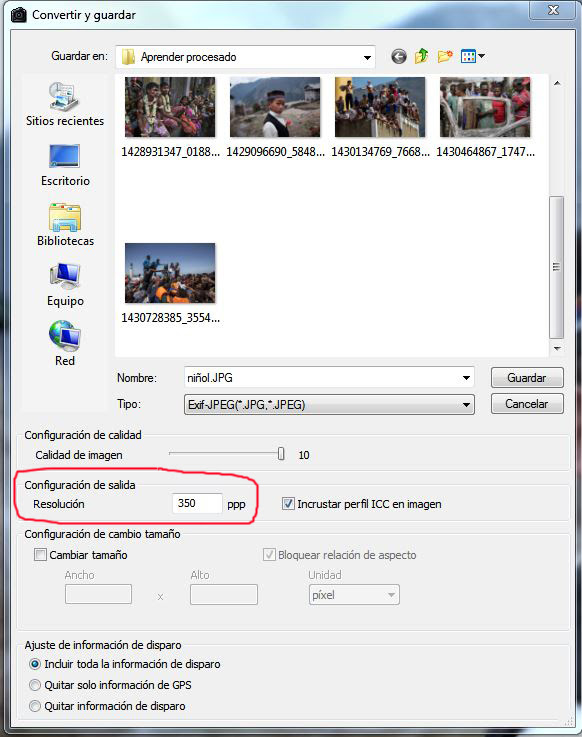The image size is (582, 737).
Task: Expand the Nombre filename dropdown
Action: (x=466, y=377)
